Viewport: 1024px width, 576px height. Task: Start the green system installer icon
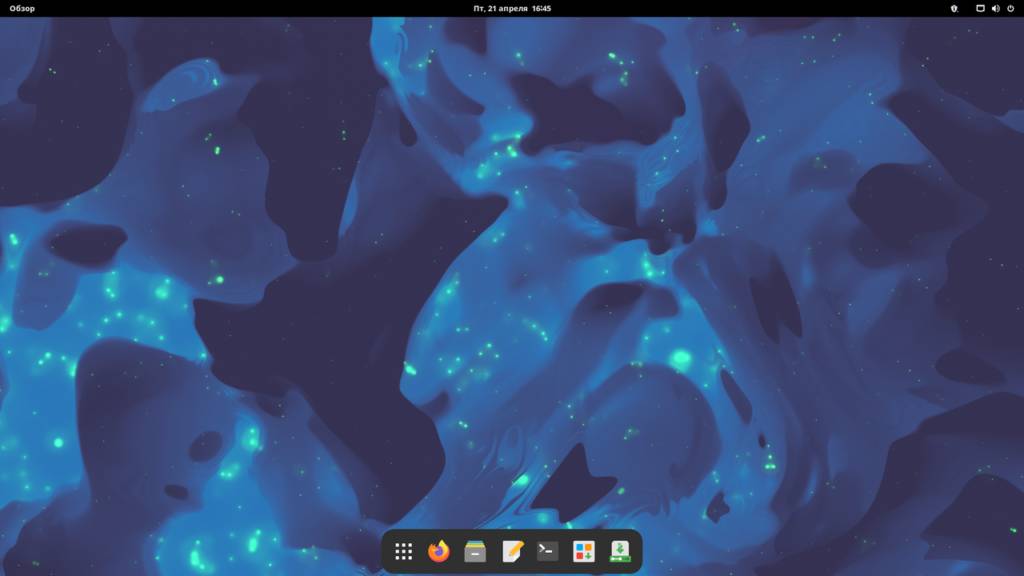(620, 551)
